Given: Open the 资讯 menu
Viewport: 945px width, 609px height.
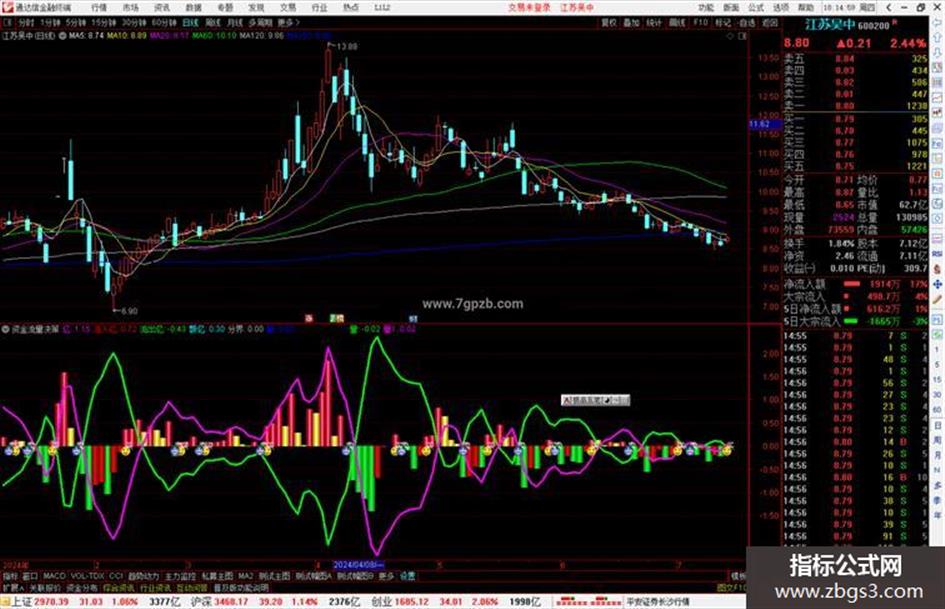Looking at the screenshot, I should click(x=162, y=8).
